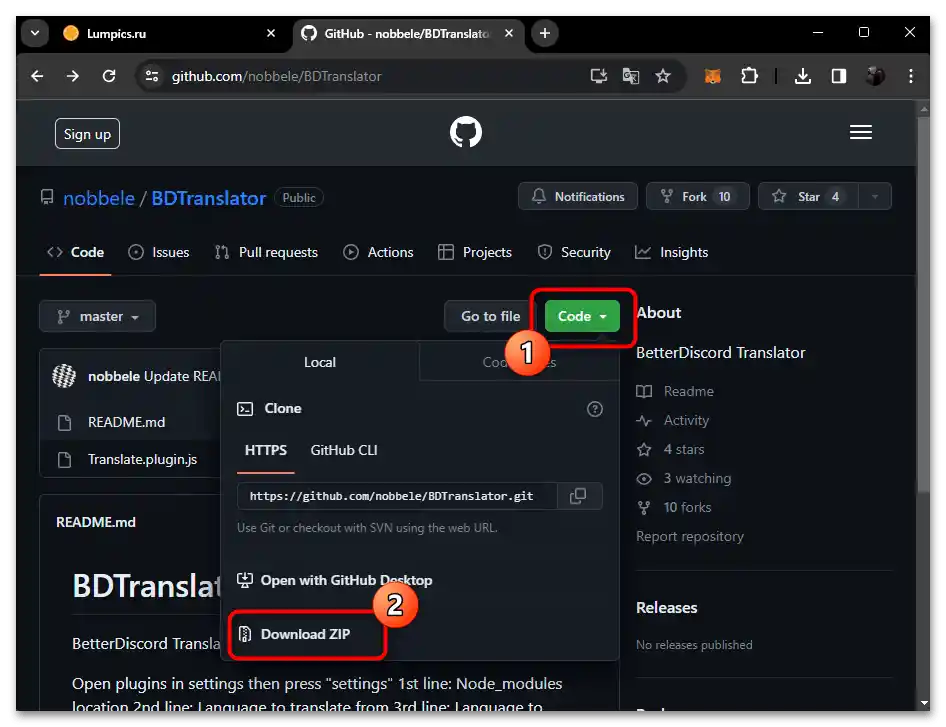Viewport: 946px width, 727px height.
Task: Select Local tab in clone popup
Action: [x=320, y=362]
